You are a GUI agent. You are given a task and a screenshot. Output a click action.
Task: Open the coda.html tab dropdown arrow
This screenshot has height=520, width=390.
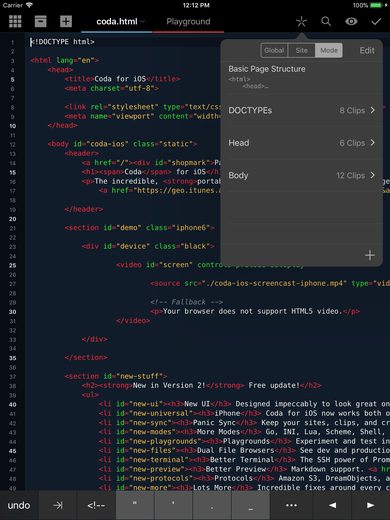tap(143, 22)
